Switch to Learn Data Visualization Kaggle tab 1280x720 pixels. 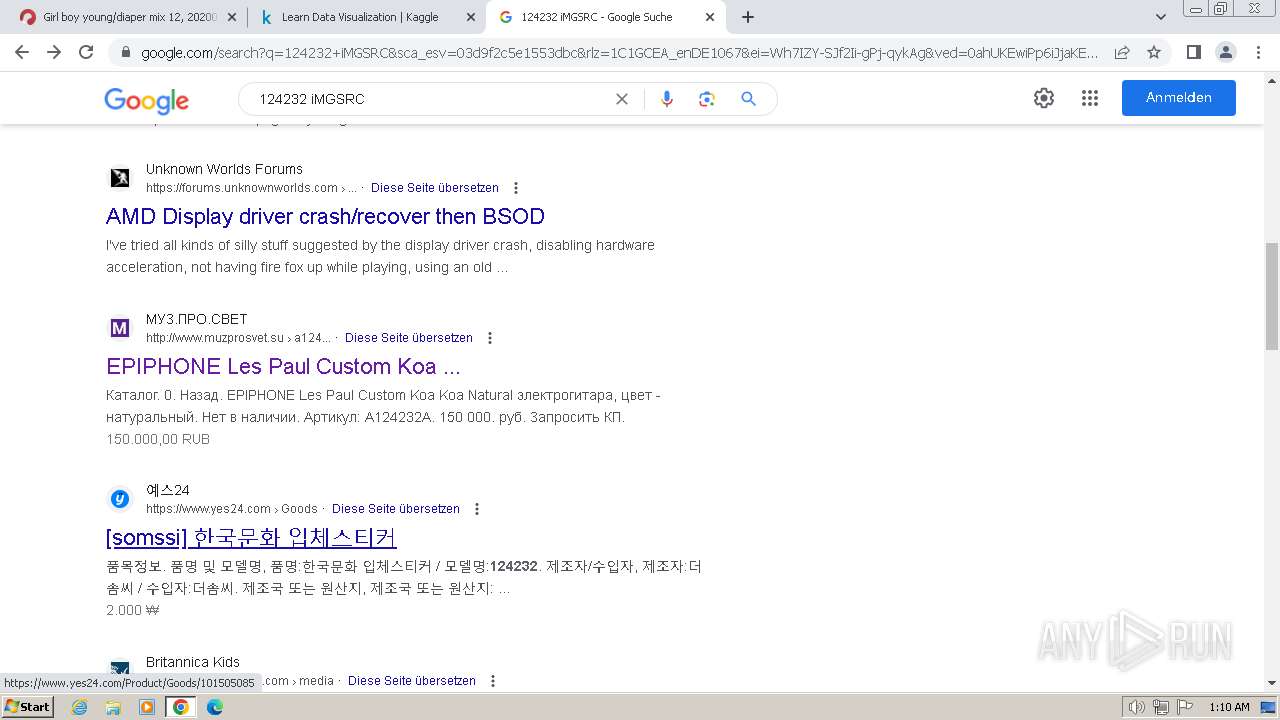(x=367, y=17)
